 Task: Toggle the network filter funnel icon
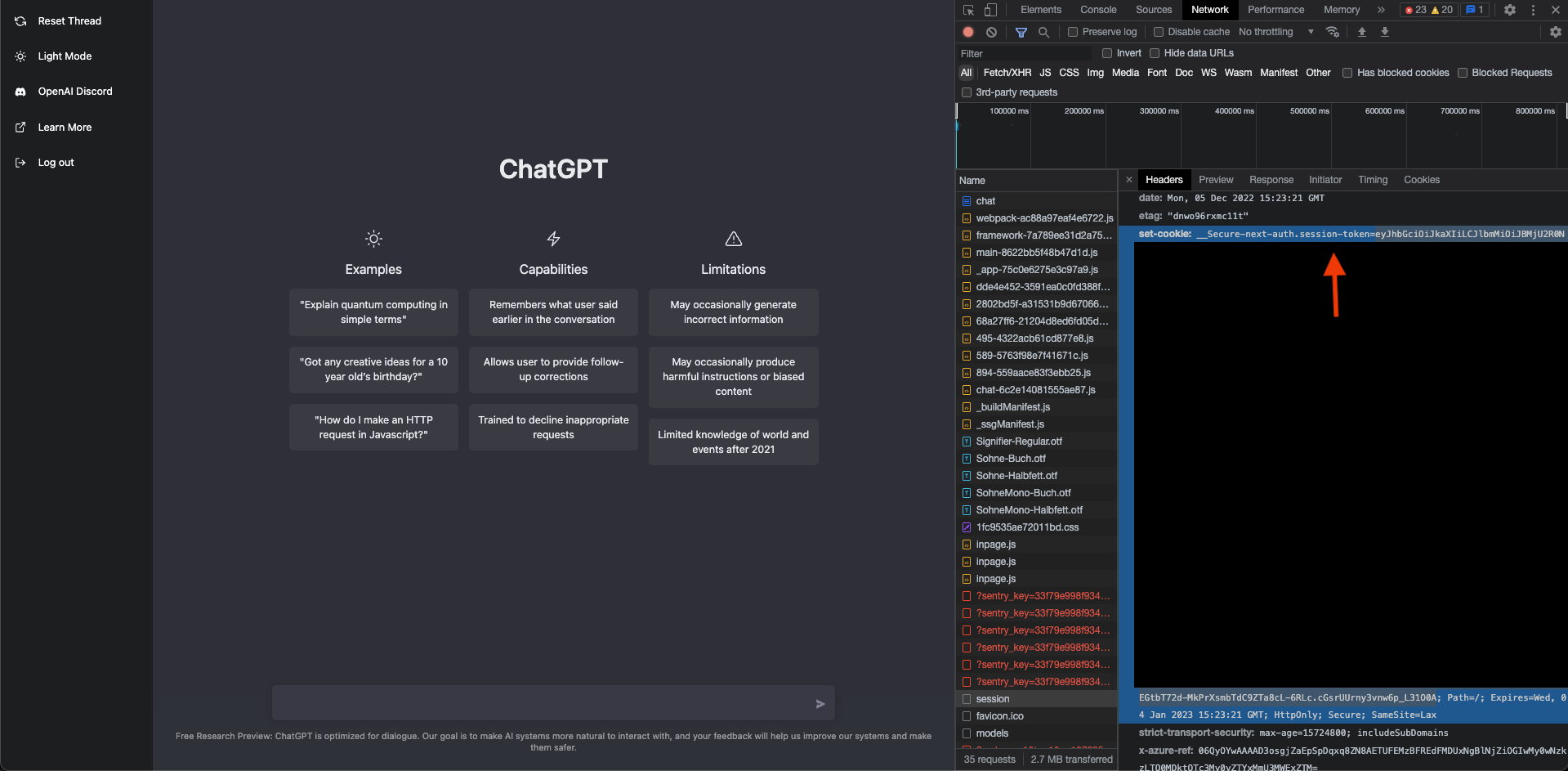pos(1021,32)
